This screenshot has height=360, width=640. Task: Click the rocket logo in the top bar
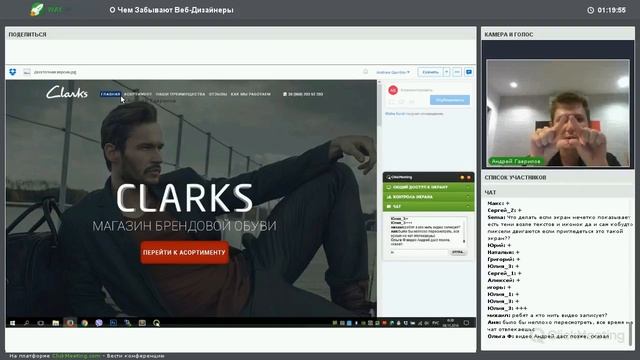[x=37, y=9]
